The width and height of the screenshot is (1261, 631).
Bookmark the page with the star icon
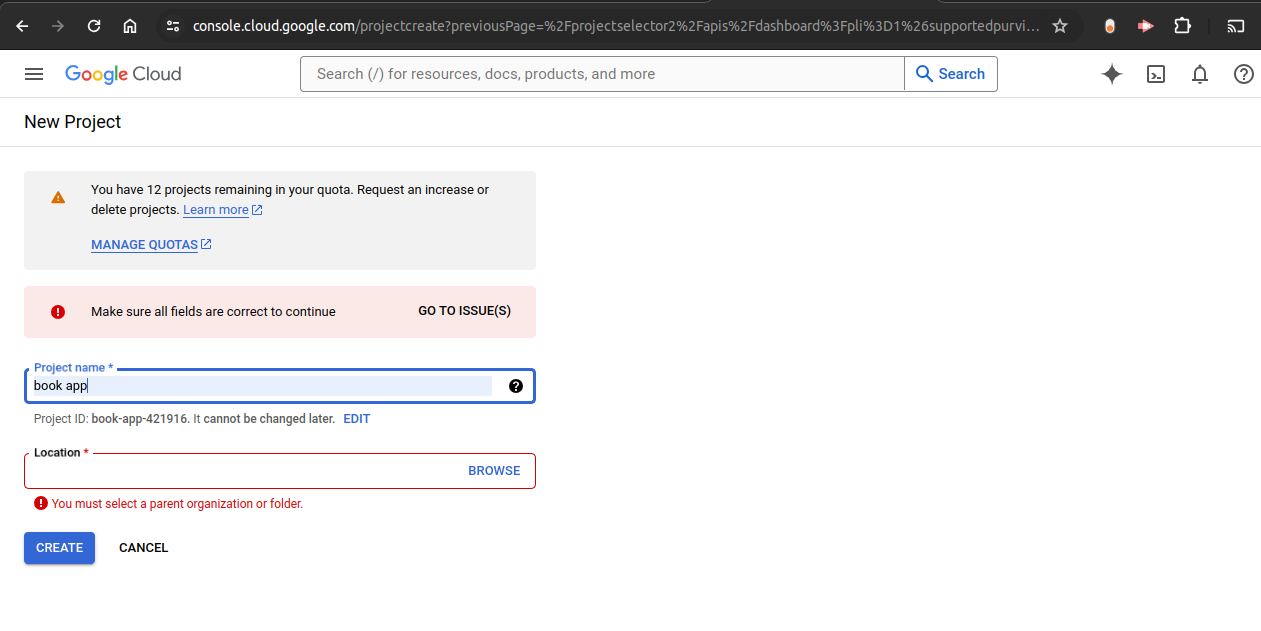(x=1059, y=25)
